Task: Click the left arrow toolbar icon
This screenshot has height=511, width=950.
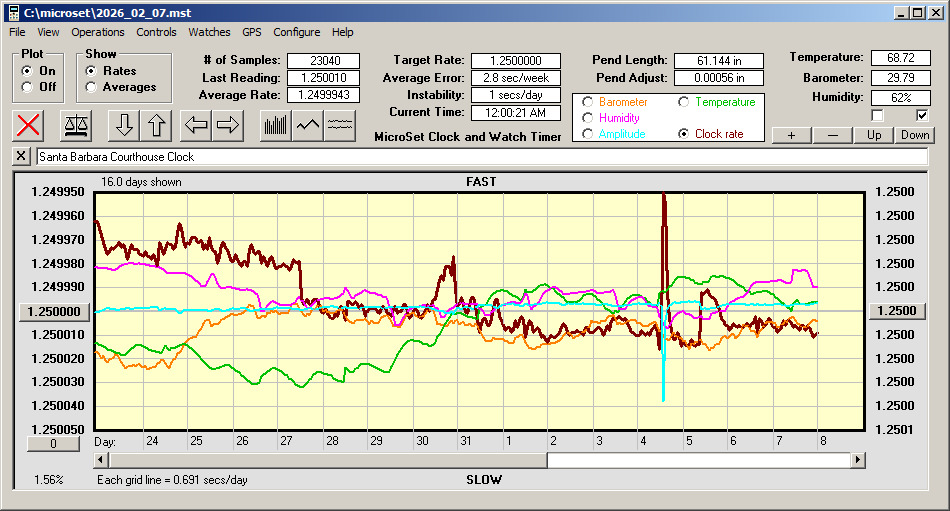Action: pyautogui.click(x=195, y=125)
